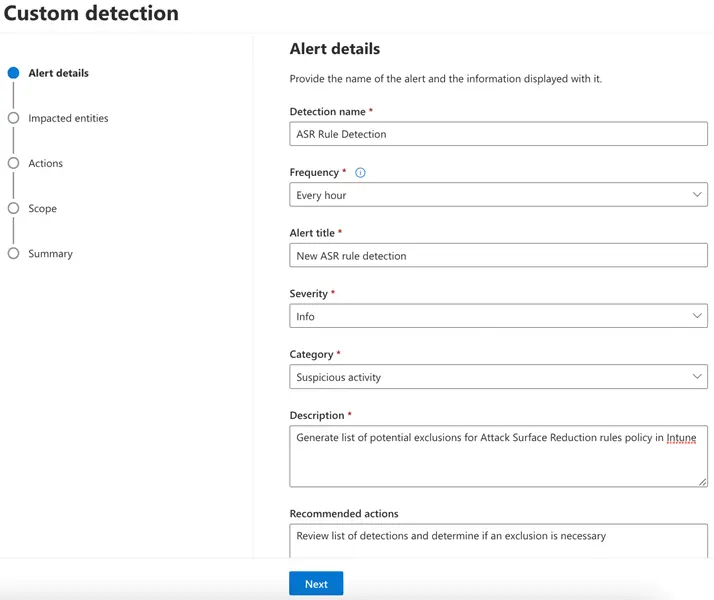Image resolution: width=714 pixels, height=600 pixels.
Task: Go to Impacted entities step label
Action: [68, 118]
